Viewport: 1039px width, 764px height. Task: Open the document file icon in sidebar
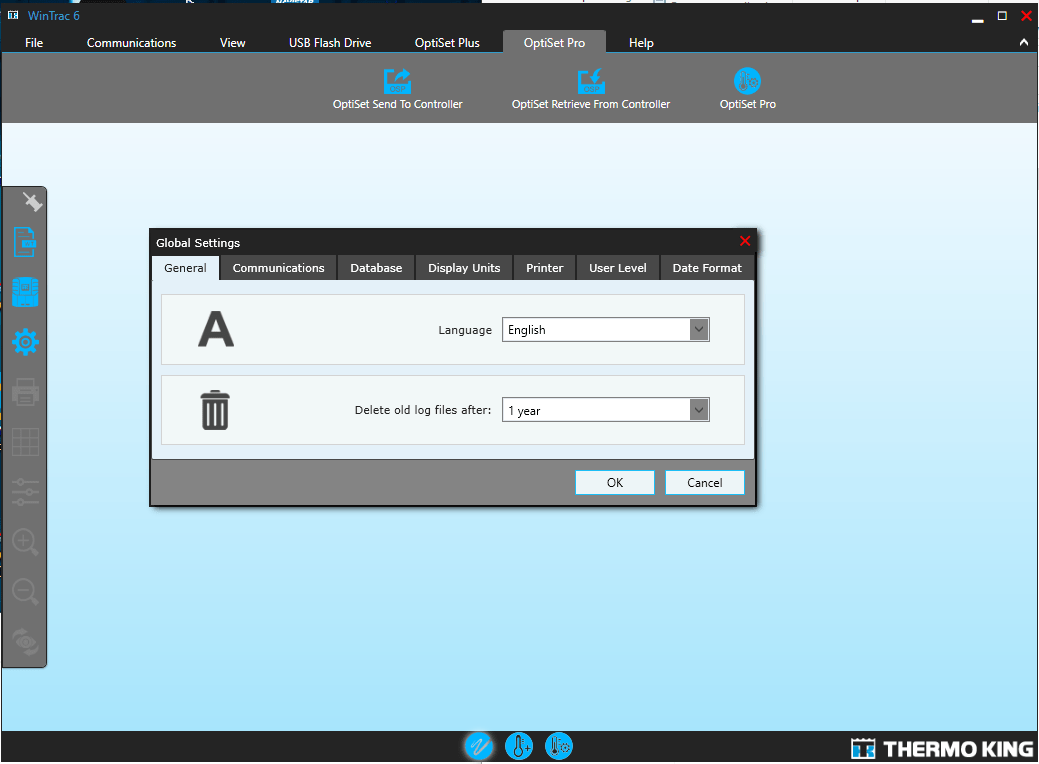point(25,243)
